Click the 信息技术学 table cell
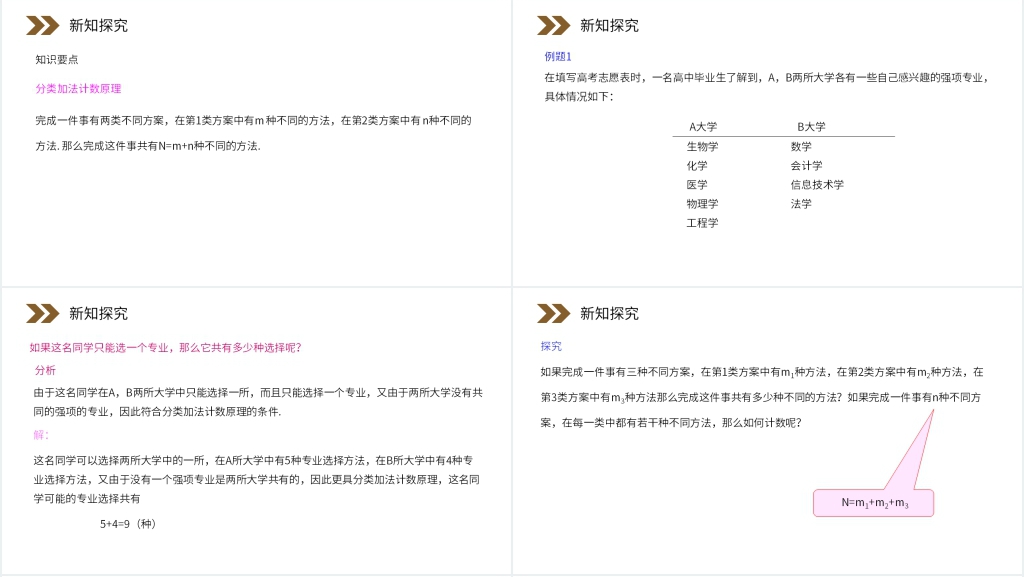Viewport: 1024px width, 577px height. pyautogui.click(x=817, y=185)
